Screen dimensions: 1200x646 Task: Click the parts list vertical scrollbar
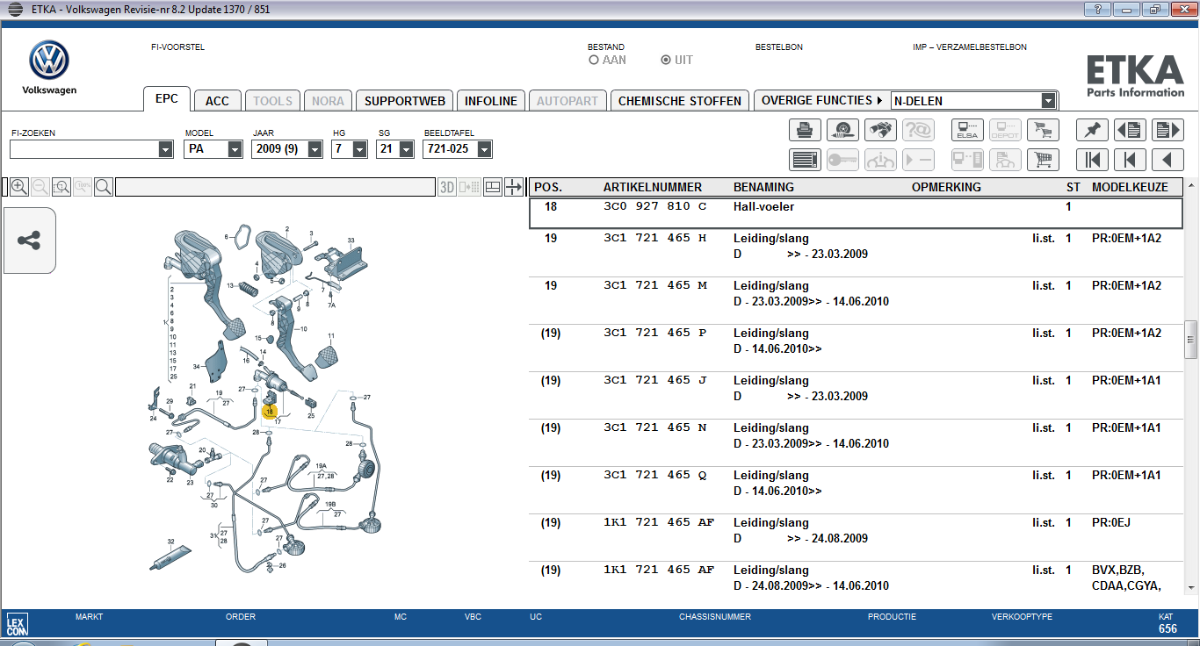1190,340
